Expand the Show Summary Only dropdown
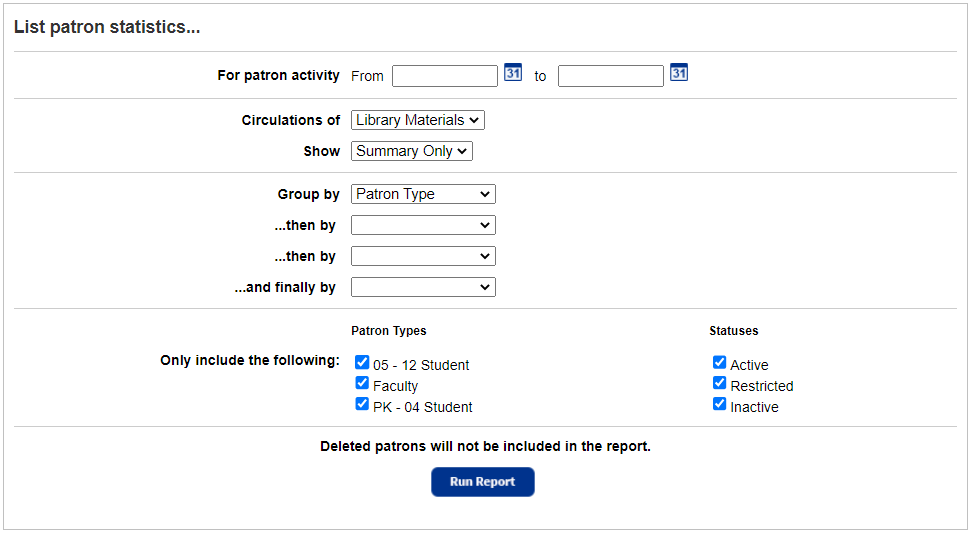The image size is (974, 533). point(411,151)
